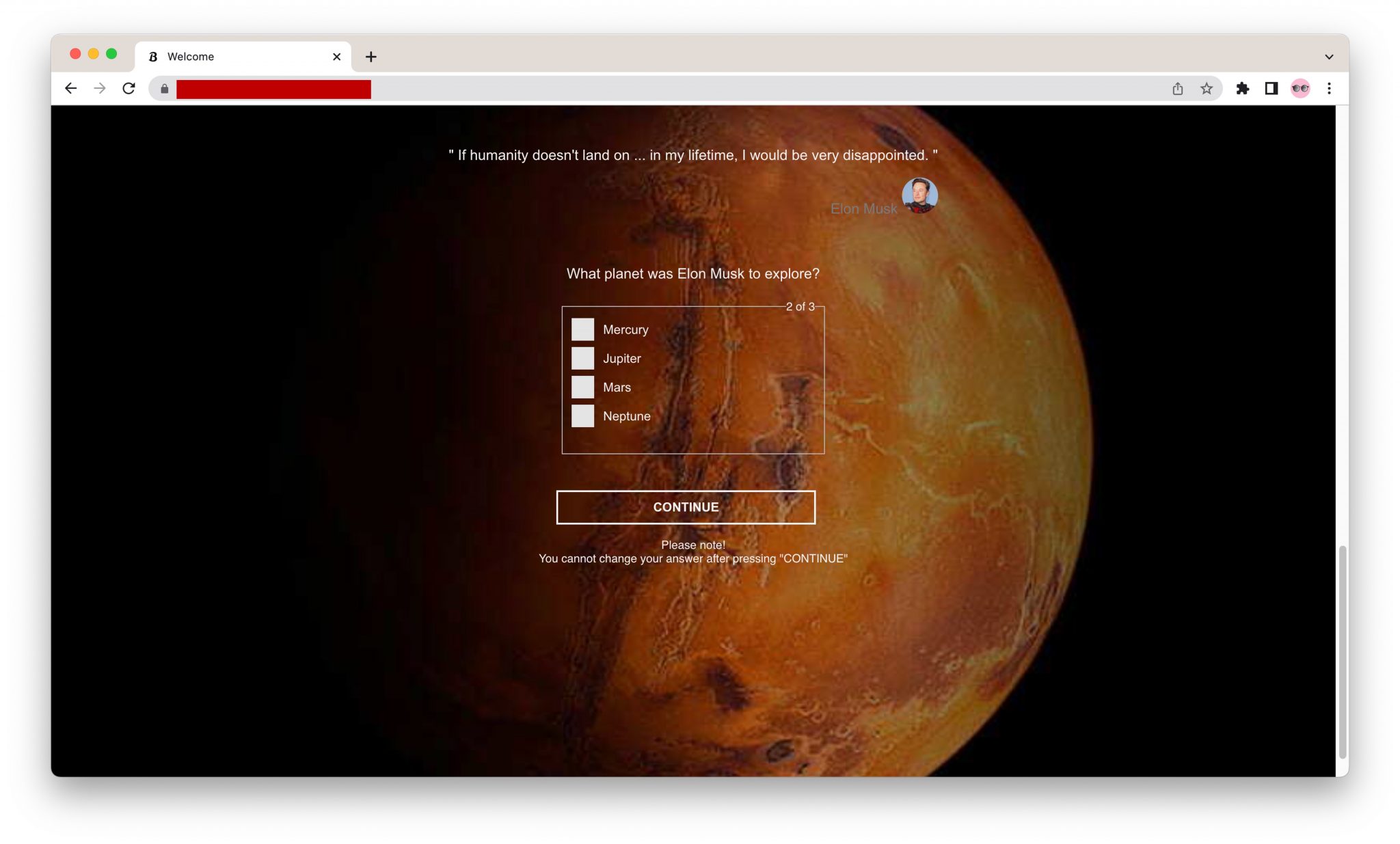The height and width of the screenshot is (844, 1400).
Task: Toggle the browser side panel
Action: 1271,88
